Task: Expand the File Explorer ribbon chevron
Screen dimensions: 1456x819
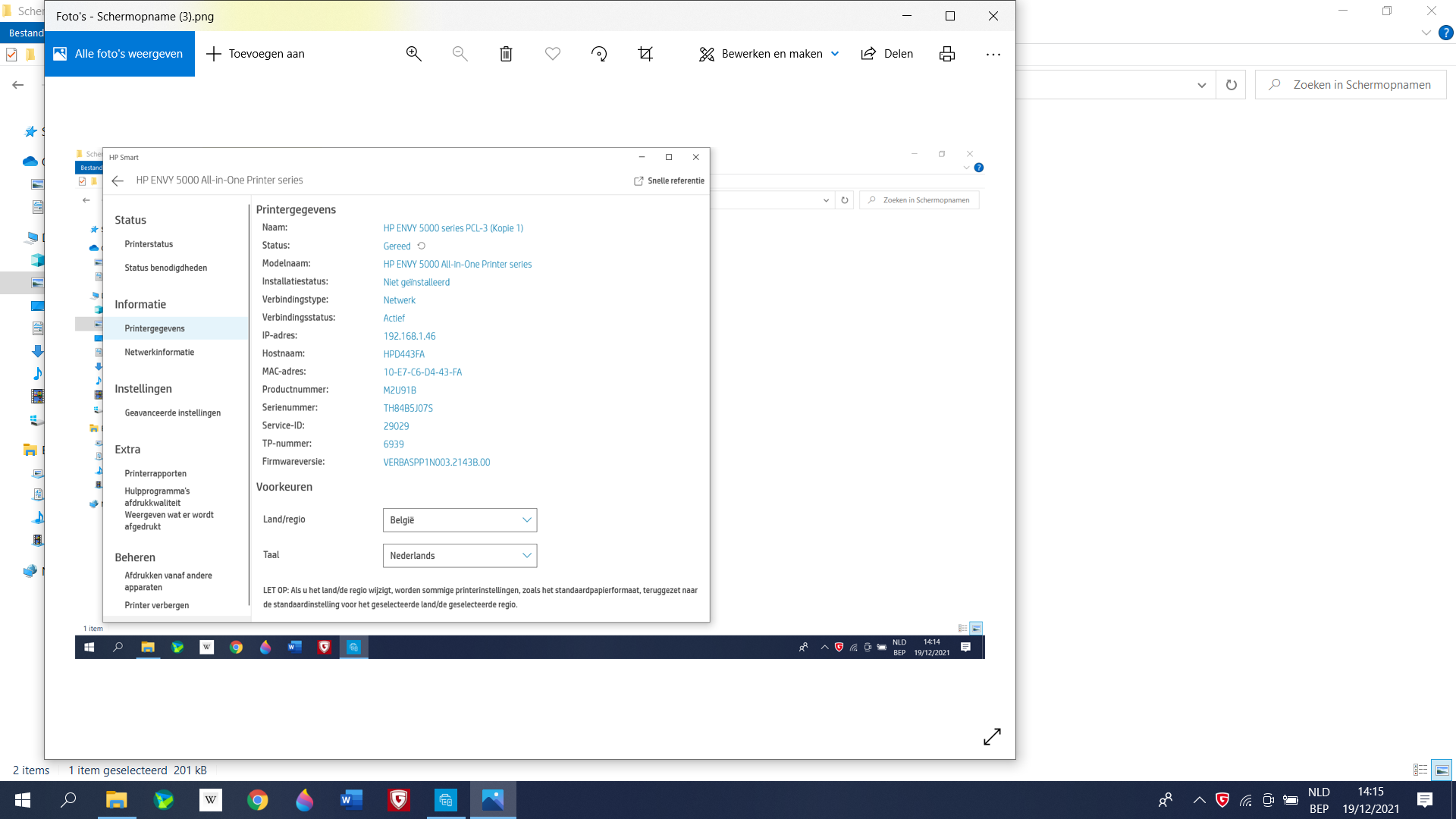Action: coord(1426,33)
